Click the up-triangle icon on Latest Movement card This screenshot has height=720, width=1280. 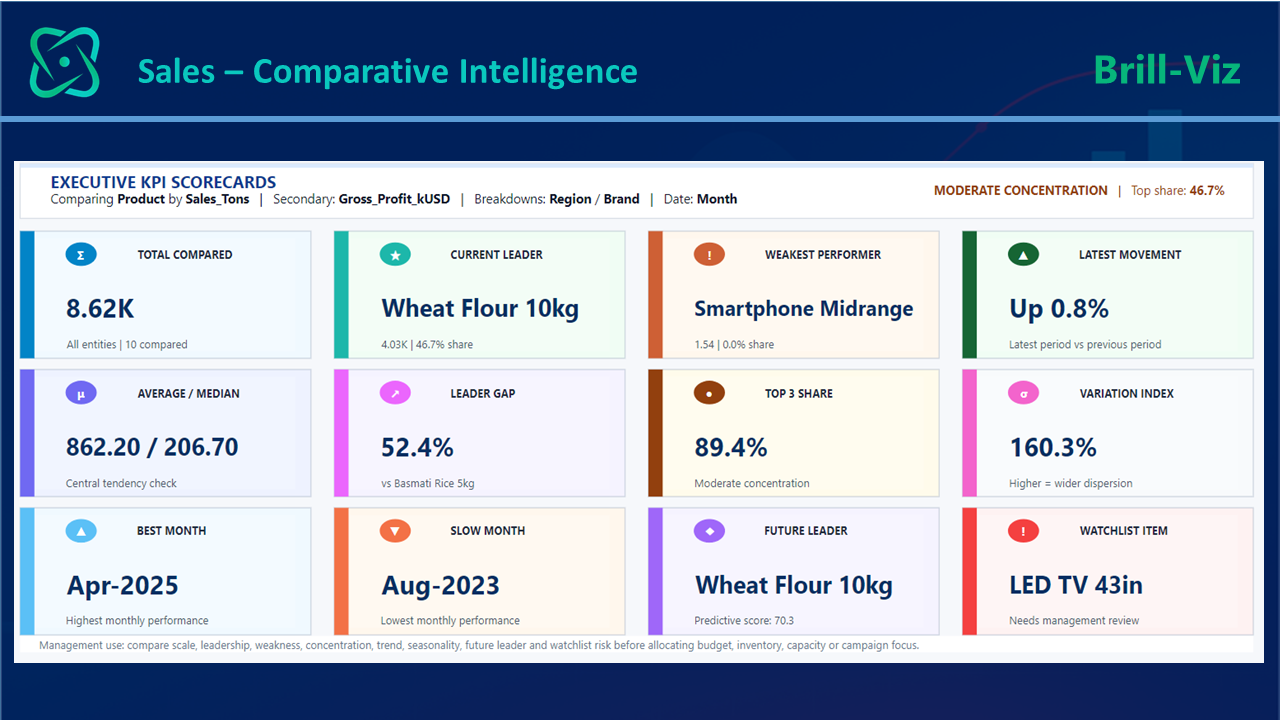pyautogui.click(x=1023, y=255)
